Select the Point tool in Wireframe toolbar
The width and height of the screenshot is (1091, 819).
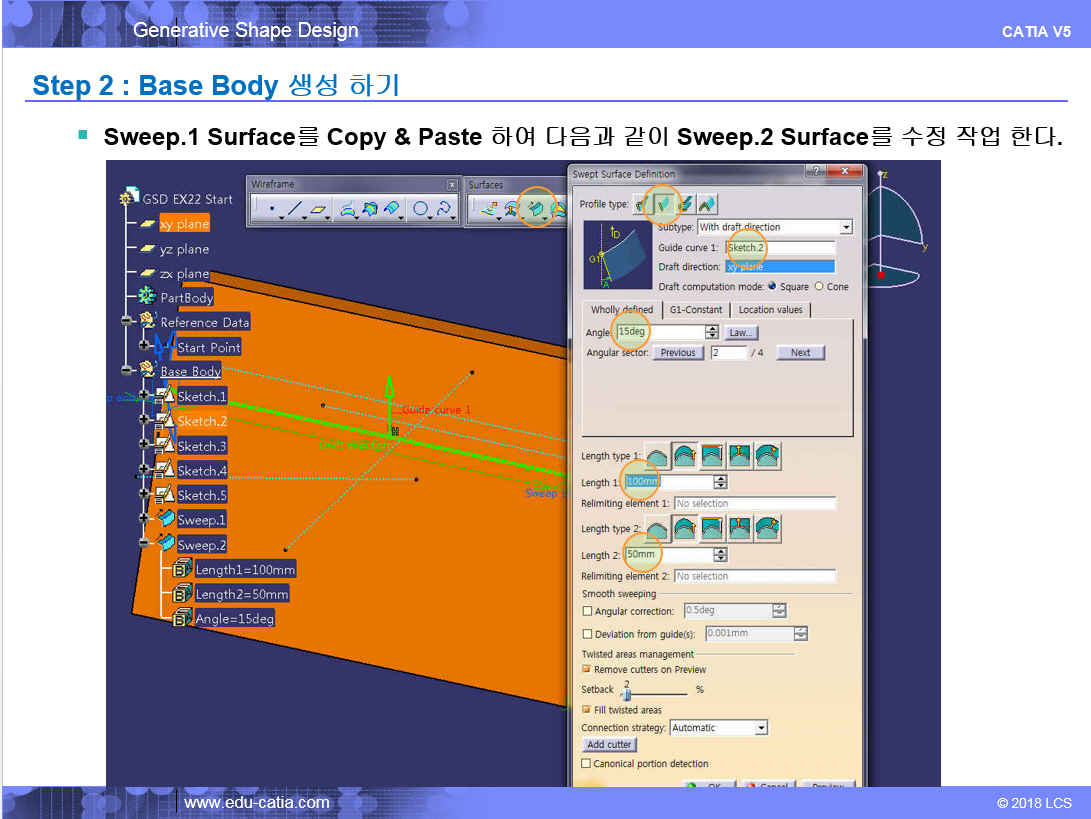click(272, 209)
